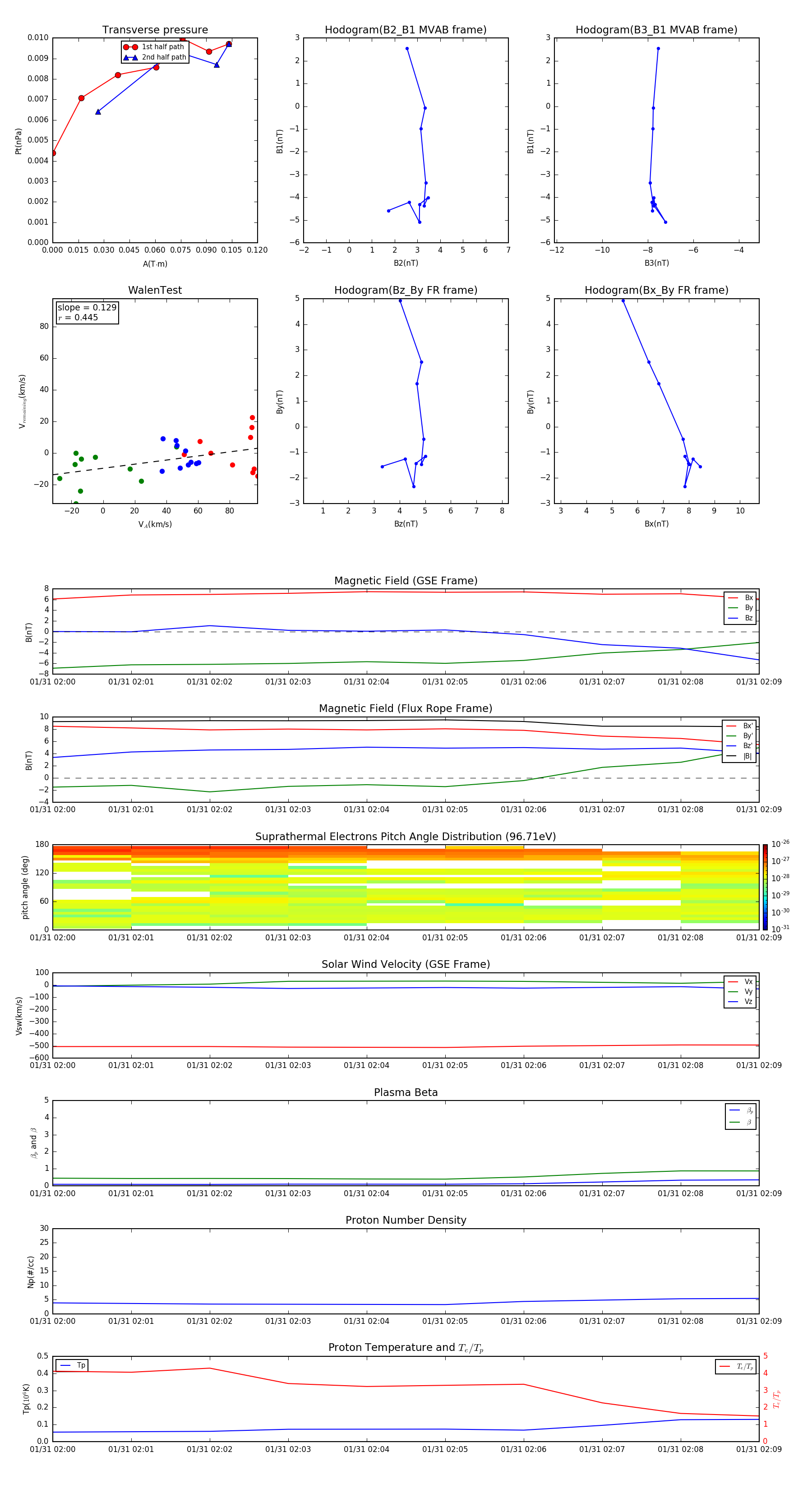Image resolution: width=812 pixels, height=1489 pixels.
Task: Click the 'Transverse pressure' plot title
Action: point(155,30)
